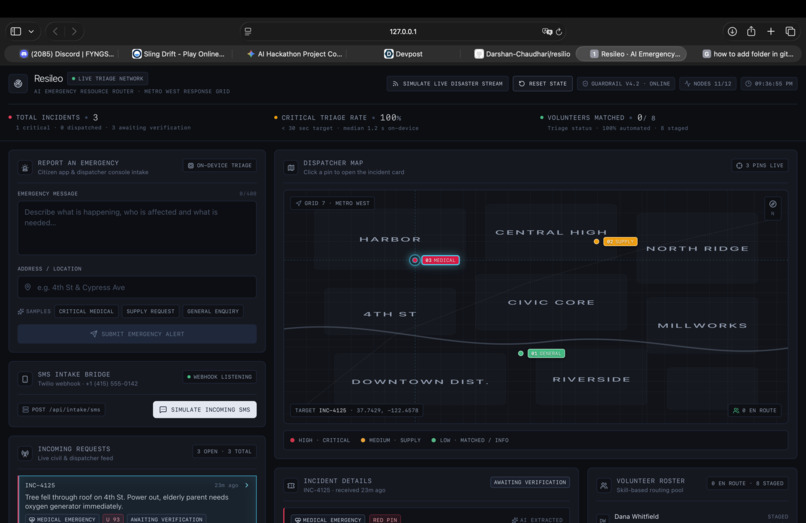Switch to the Discord | FYNGS tab

point(67,53)
